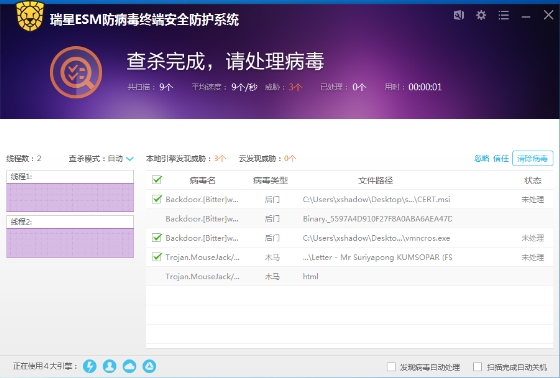Image resolution: width=560 pixels, height=378 pixels.
Task: Click the 病毒名 column header
Action: pos(202,180)
